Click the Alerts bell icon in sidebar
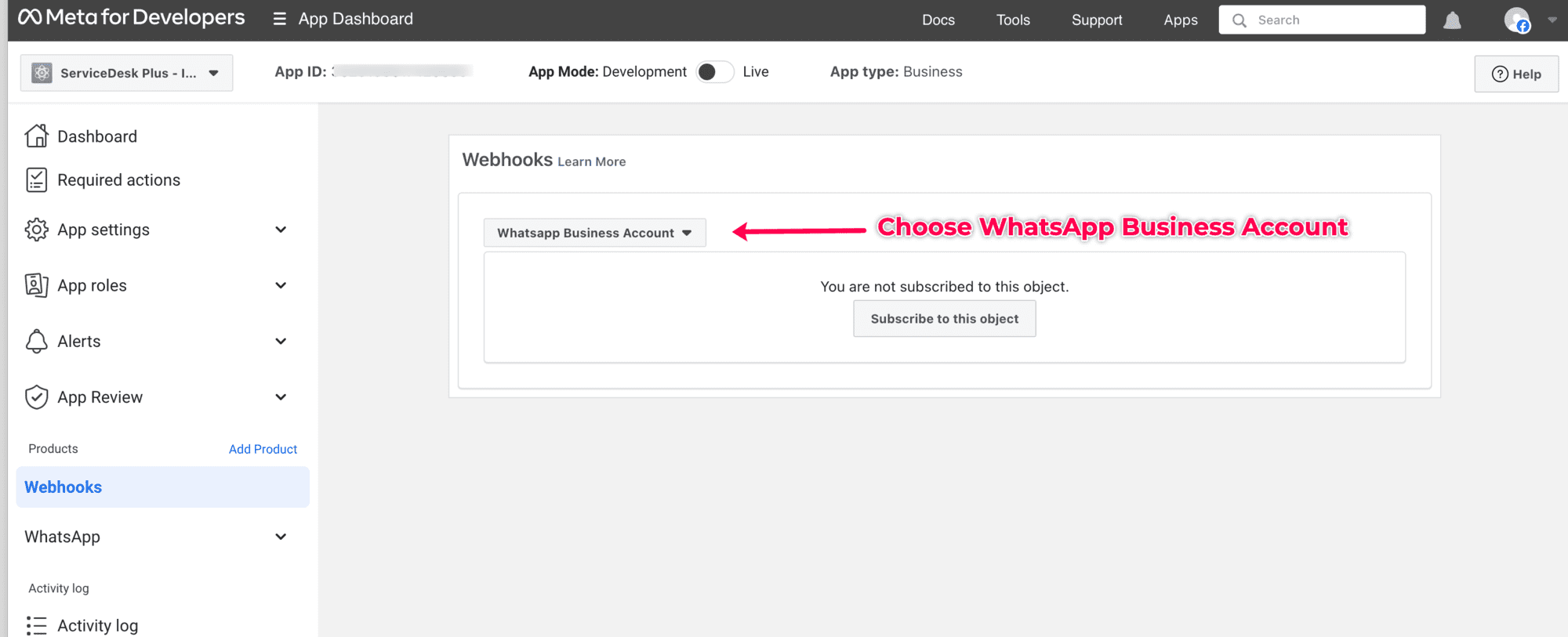This screenshot has height=637, width=1568. coord(37,341)
